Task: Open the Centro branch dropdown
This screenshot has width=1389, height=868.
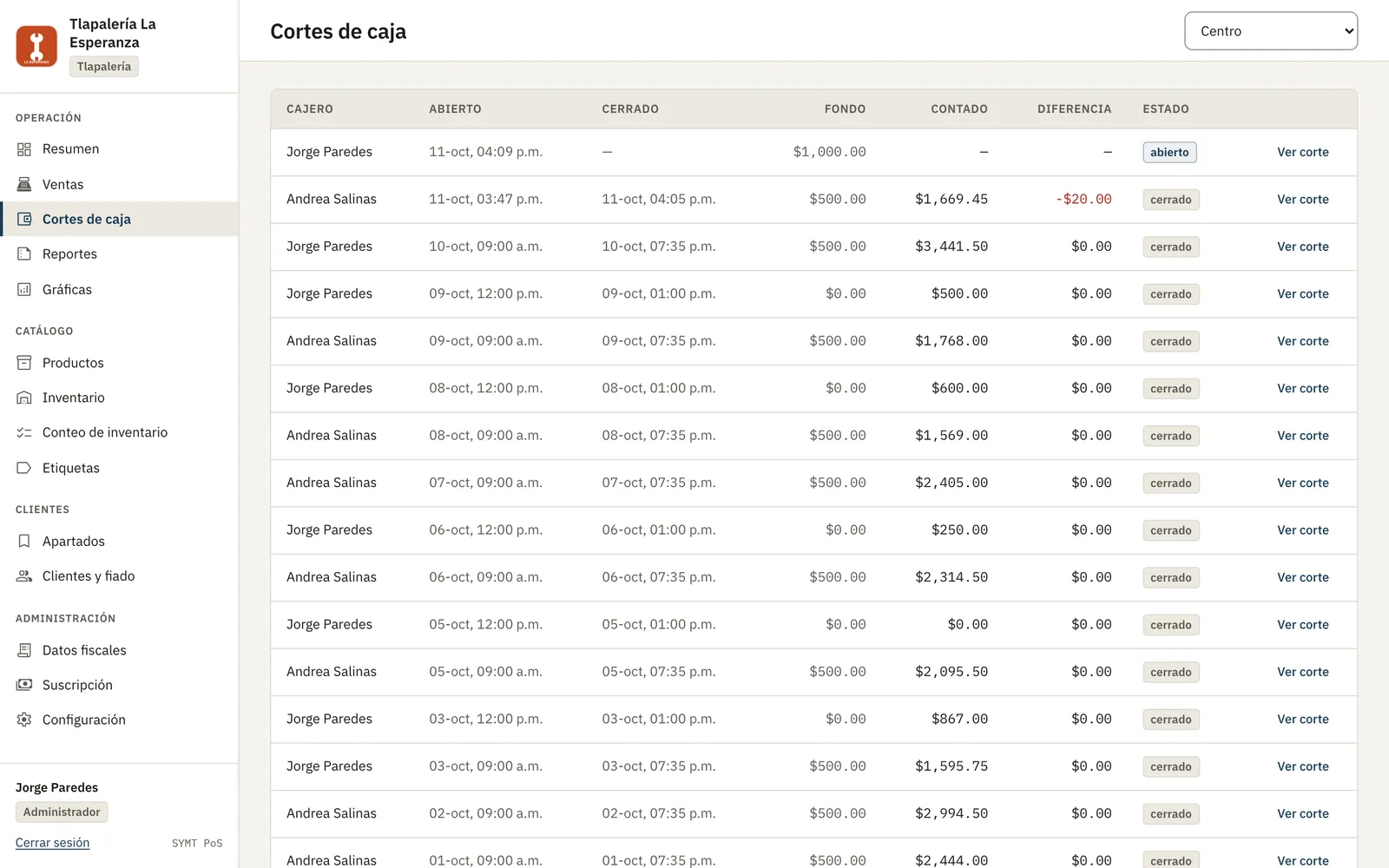Action: [x=1271, y=31]
